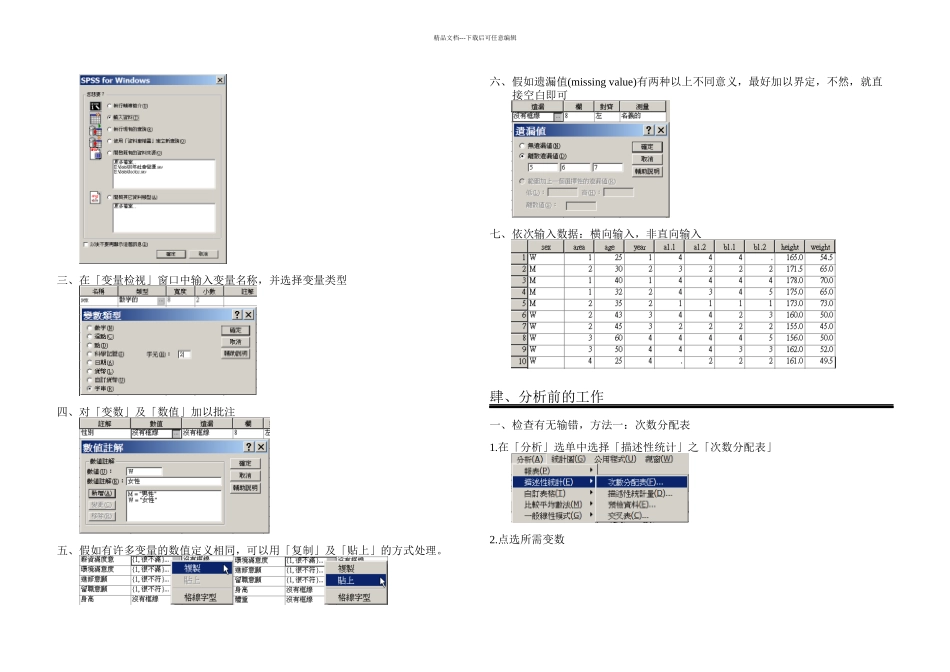Tick the don't-show-this-dialog-again checkbox
This screenshot has height=672, width=950.
pyautogui.click(x=85, y=244)
